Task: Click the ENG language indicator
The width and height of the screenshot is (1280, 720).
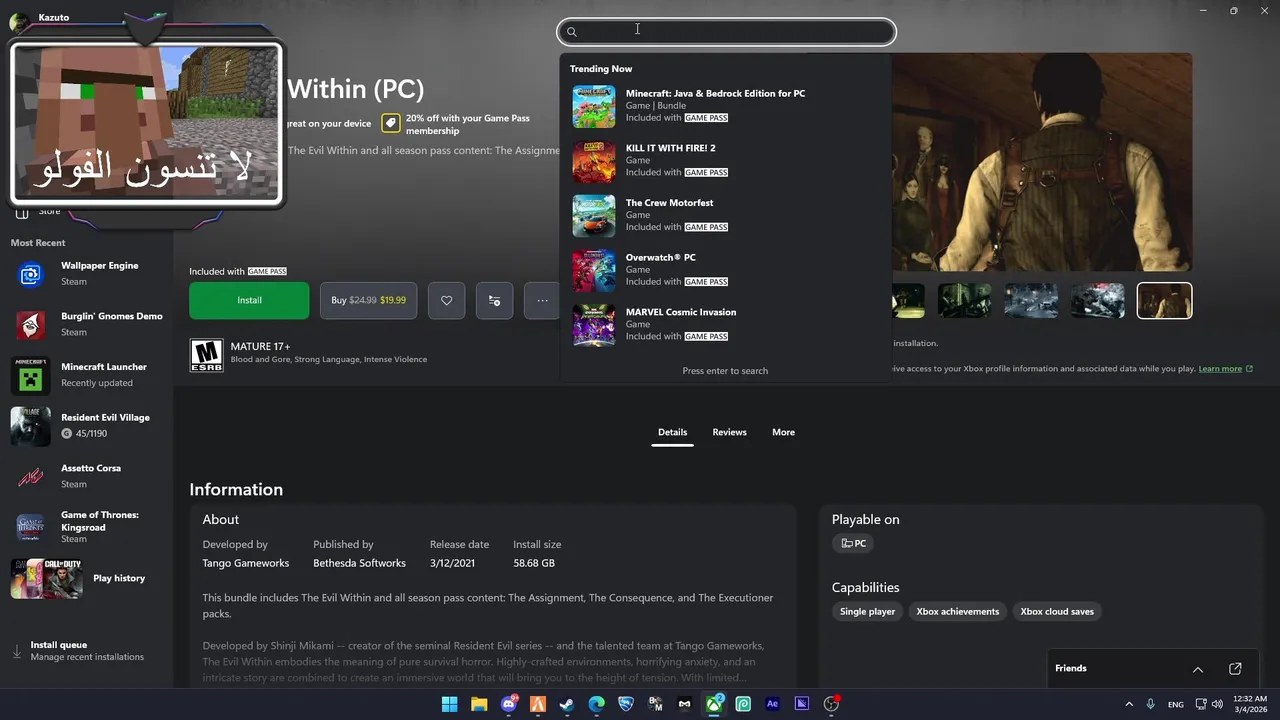Action: coord(1176,704)
